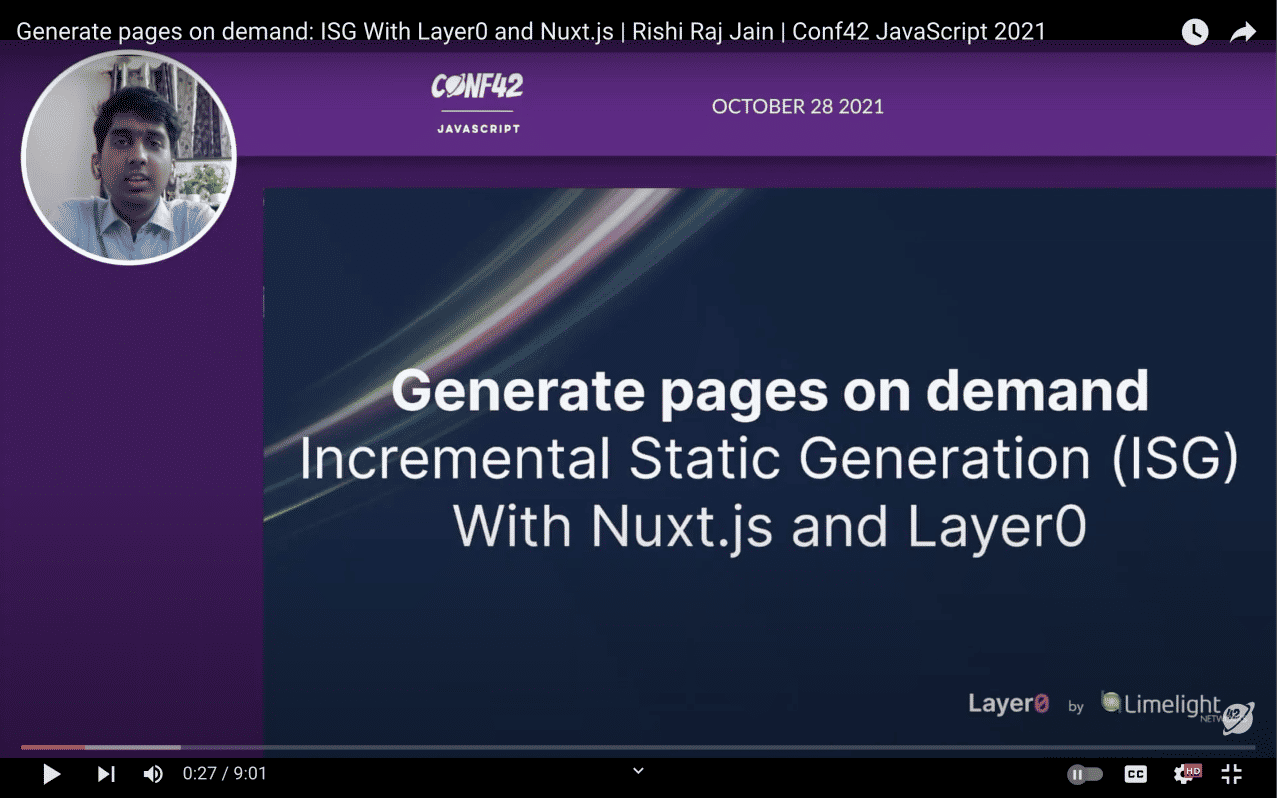1277x798 pixels.
Task: Click the "Generate pages on demand" heading
Action: tap(769, 390)
